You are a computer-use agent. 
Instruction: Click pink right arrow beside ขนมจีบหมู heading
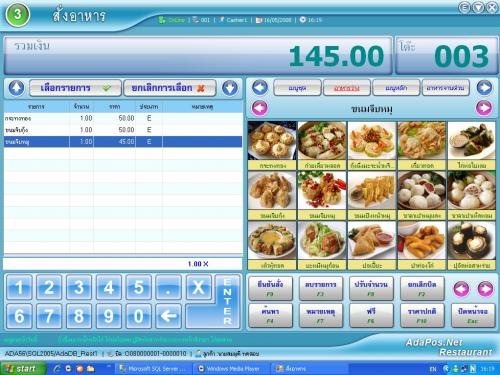[x=484, y=108]
